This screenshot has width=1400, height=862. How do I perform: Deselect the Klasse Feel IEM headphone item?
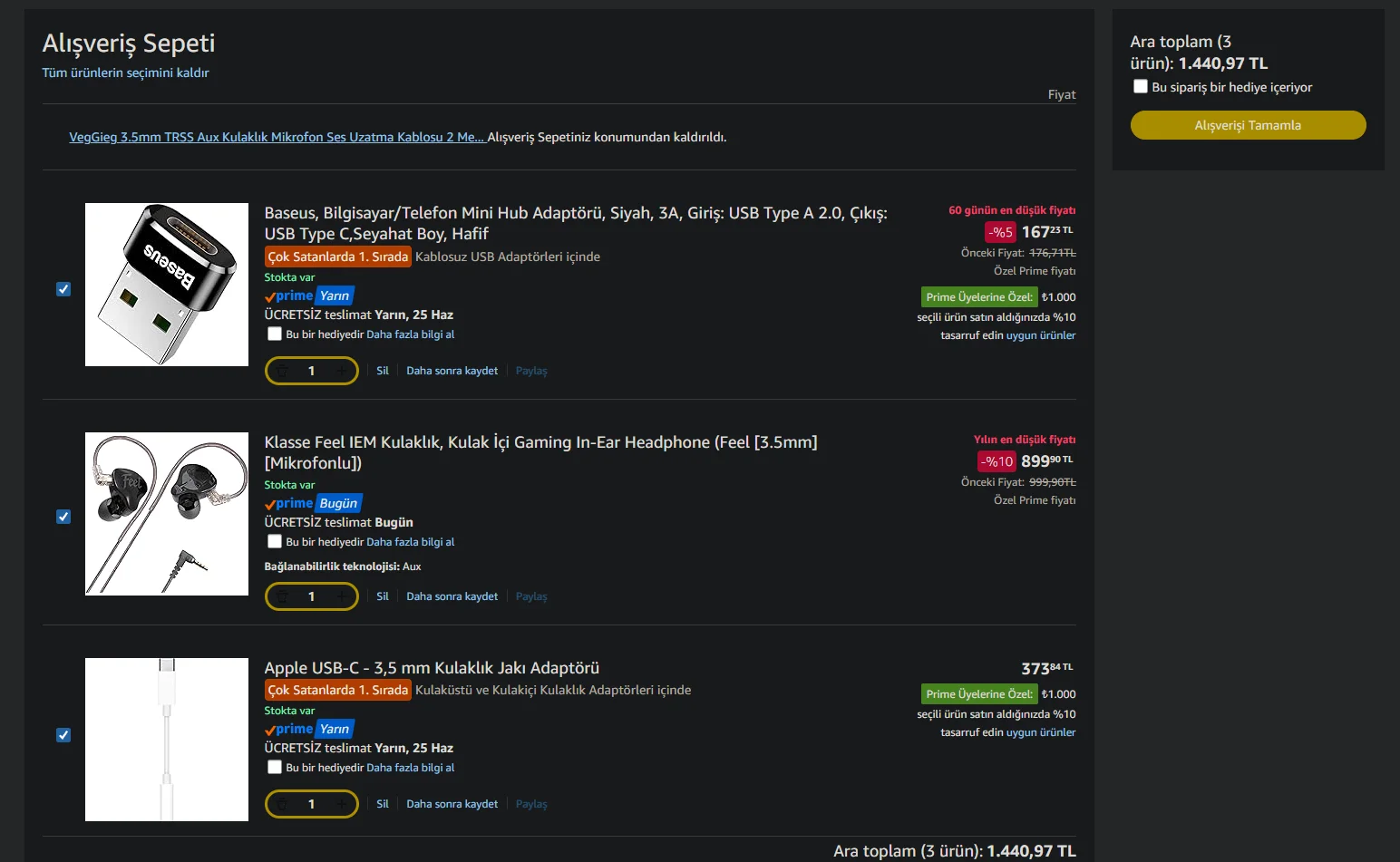click(63, 517)
